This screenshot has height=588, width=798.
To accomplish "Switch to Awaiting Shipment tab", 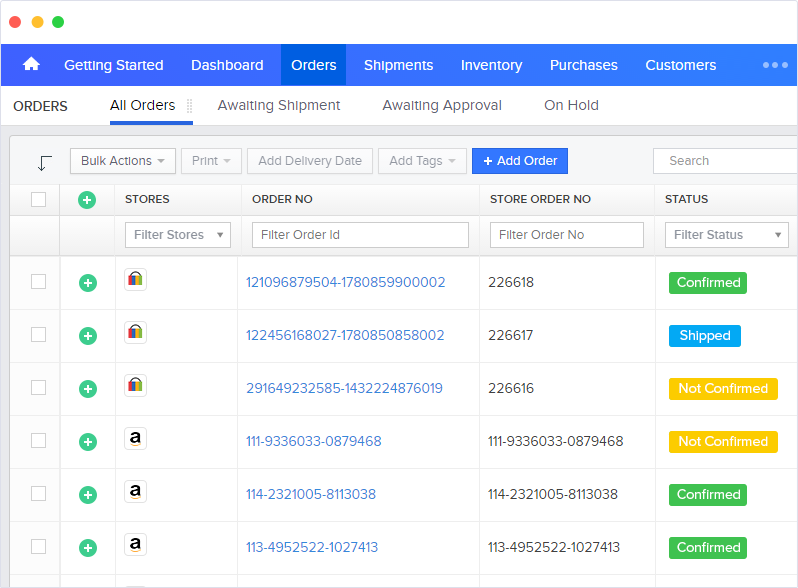I will point(278,105).
